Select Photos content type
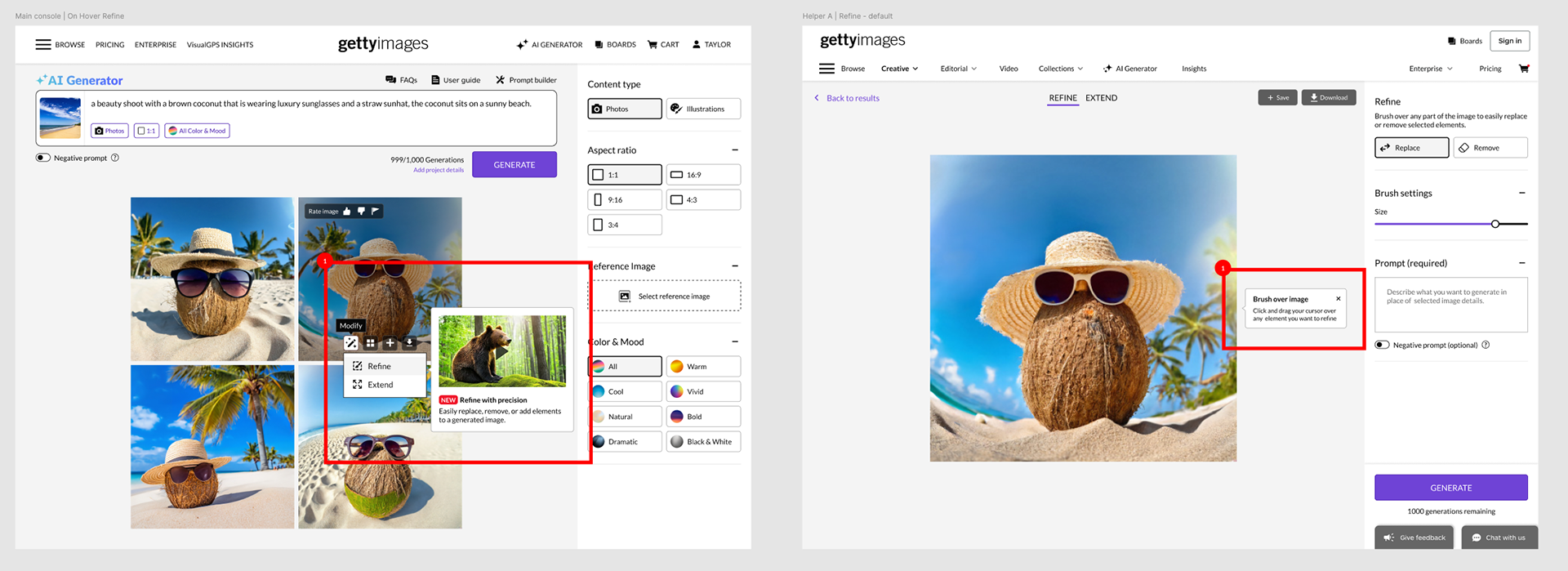Viewport: 1568px width, 571px height. 625,109
